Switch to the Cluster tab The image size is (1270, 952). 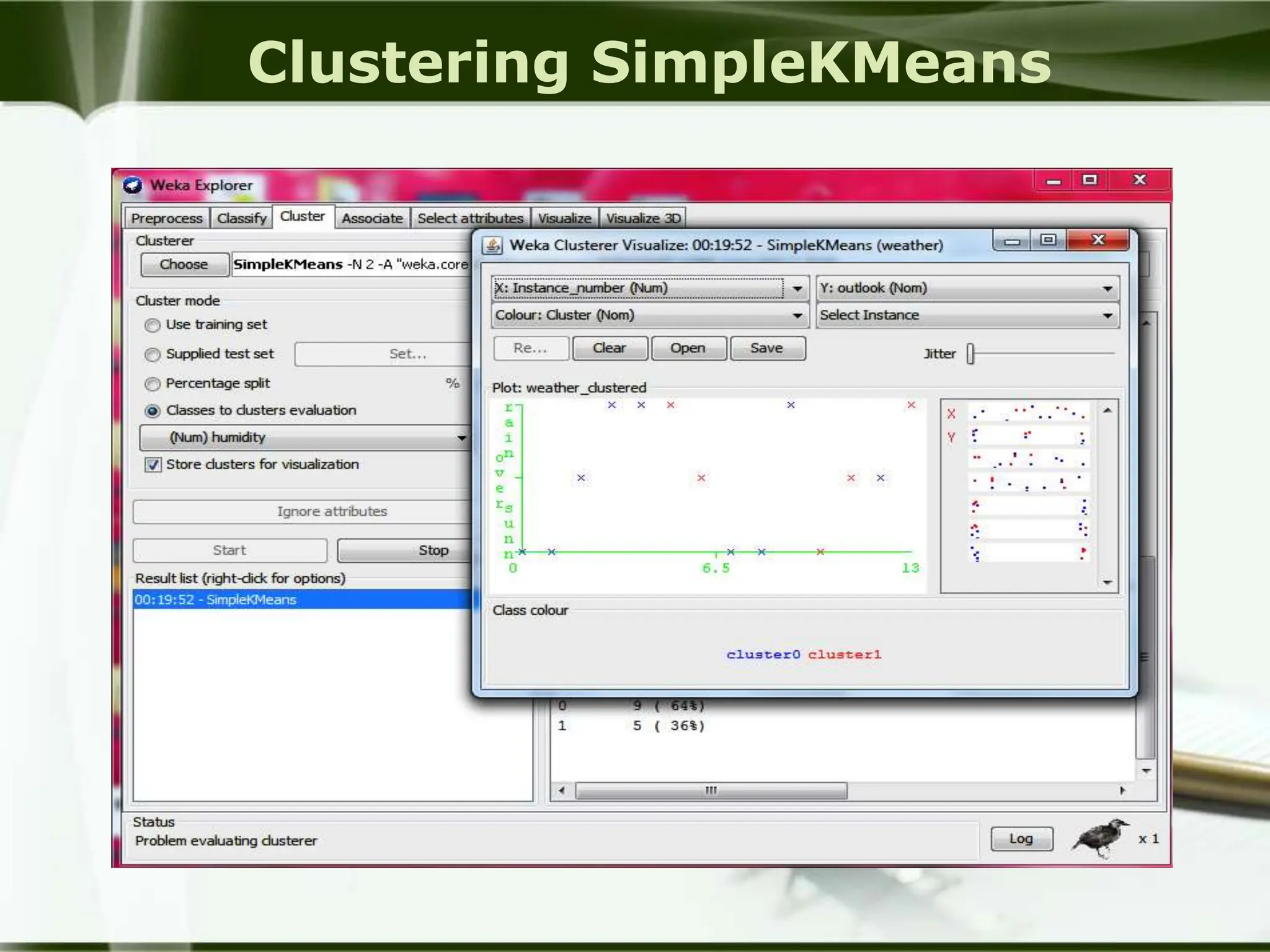pyautogui.click(x=303, y=216)
